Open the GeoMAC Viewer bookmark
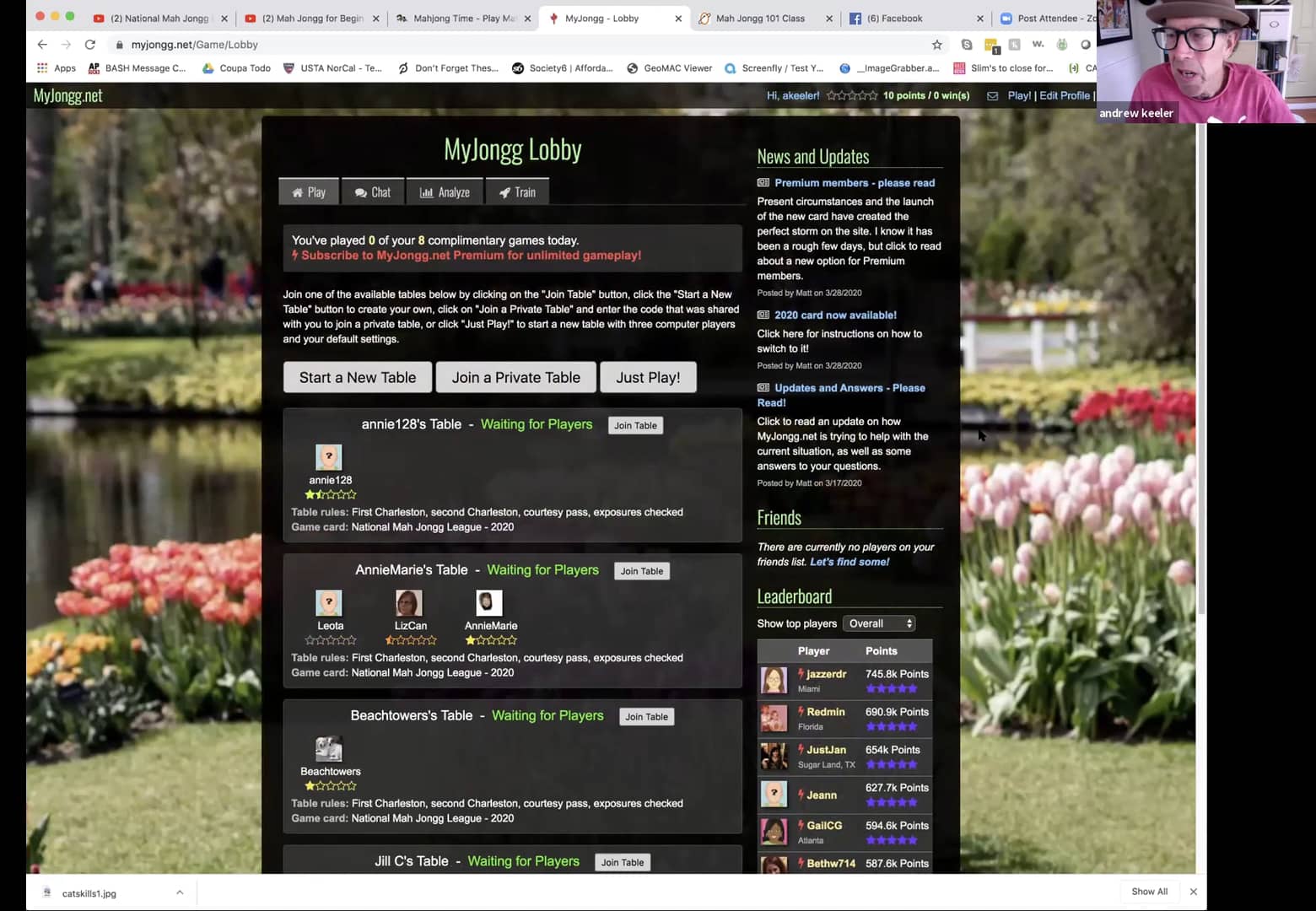 point(670,68)
